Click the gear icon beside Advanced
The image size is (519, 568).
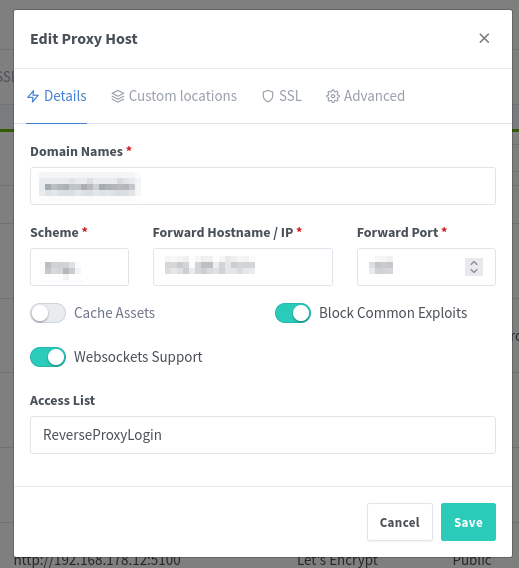click(333, 96)
